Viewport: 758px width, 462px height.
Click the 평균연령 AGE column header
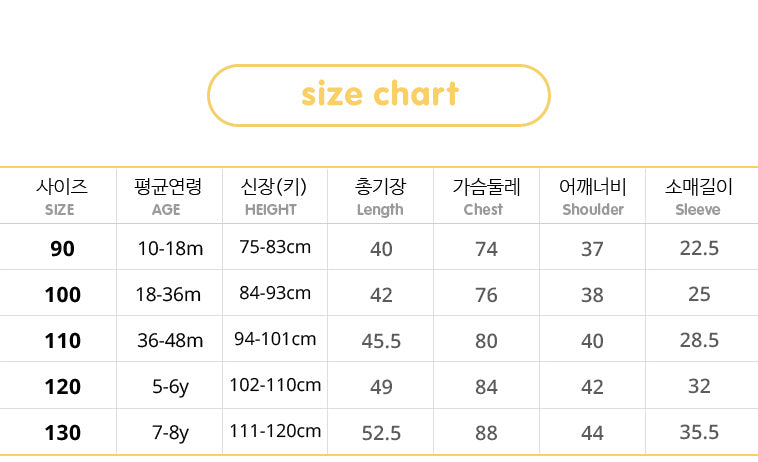[x=167, y=196]
